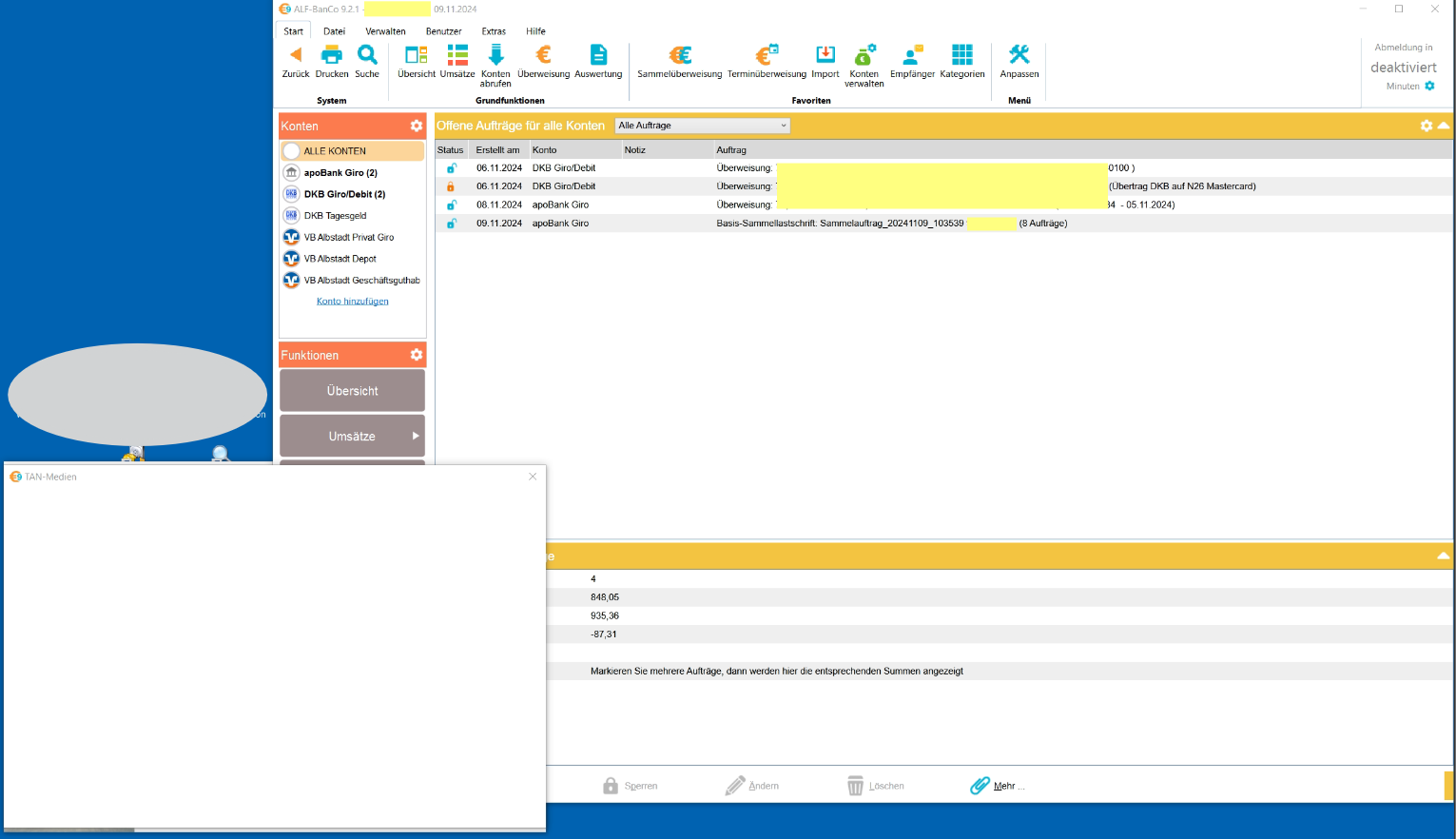Follow the Konto hinzufügen link

tap(353, 301)
